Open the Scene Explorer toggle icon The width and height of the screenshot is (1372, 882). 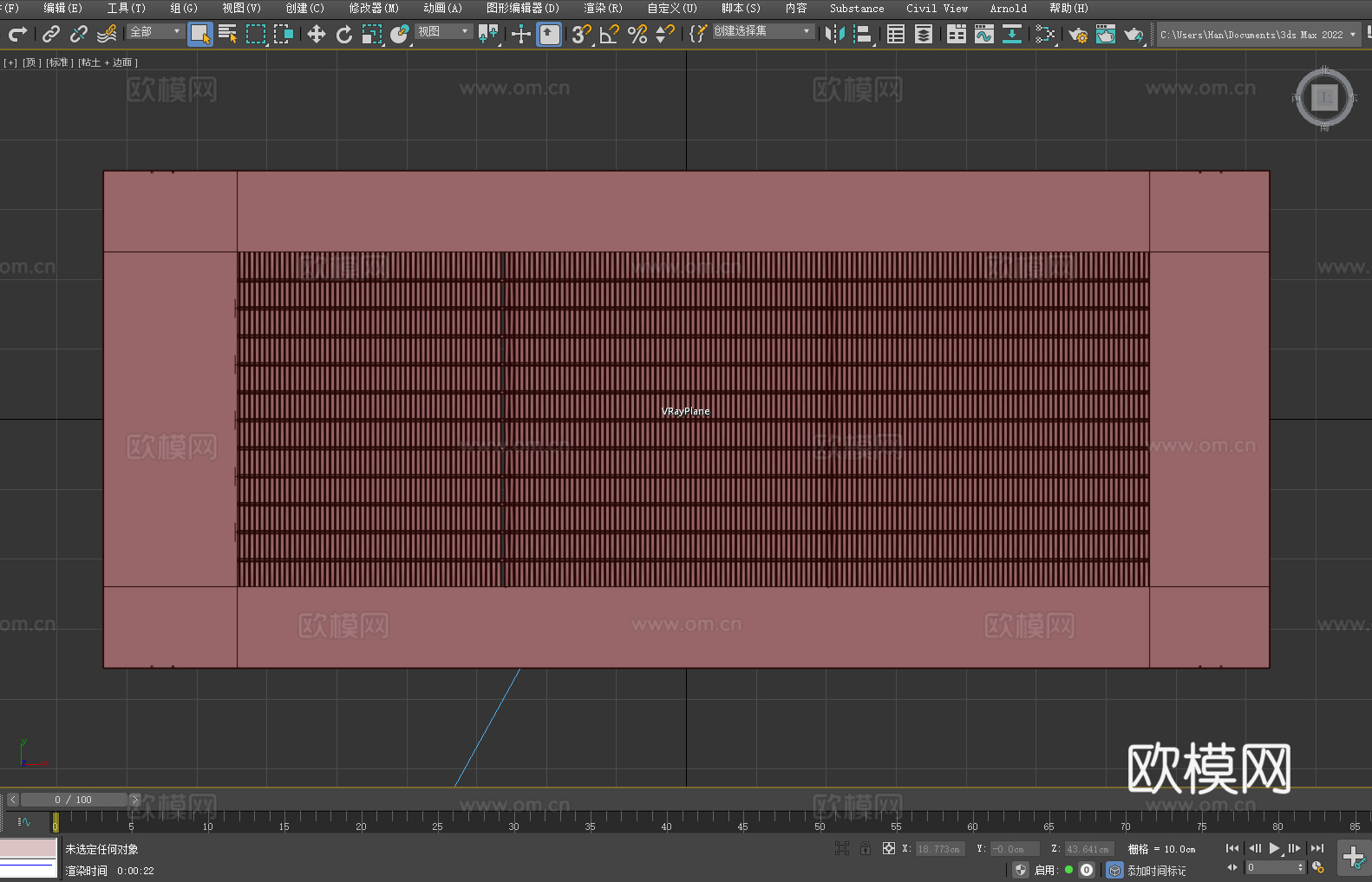coord(896,34)
